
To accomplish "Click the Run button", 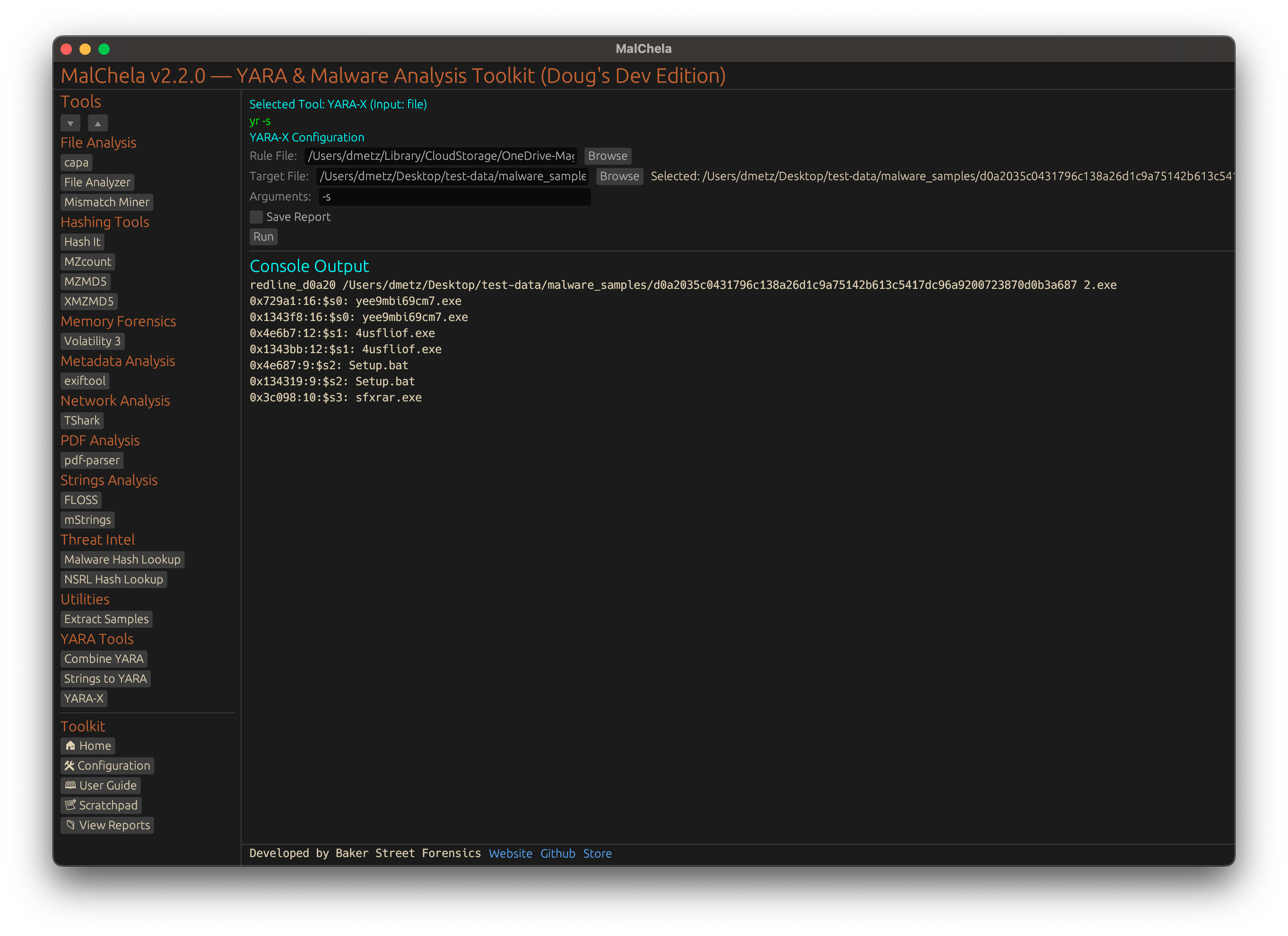I will 263,237.
